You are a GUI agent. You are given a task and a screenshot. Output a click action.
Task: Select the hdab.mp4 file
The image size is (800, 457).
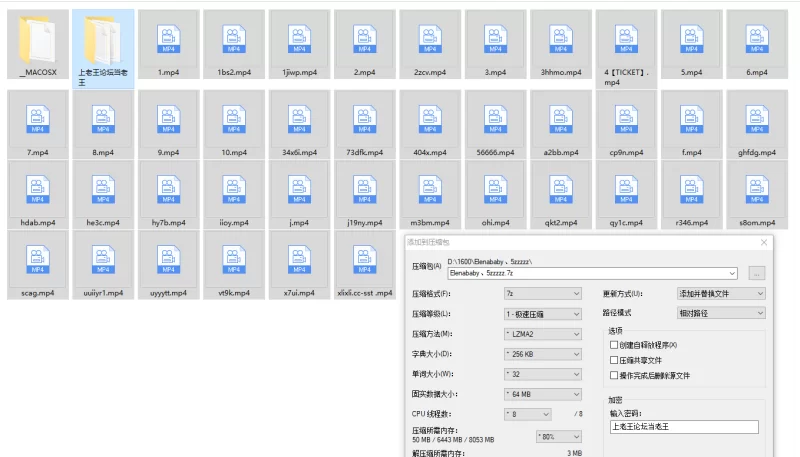click(x=38, y=195)
